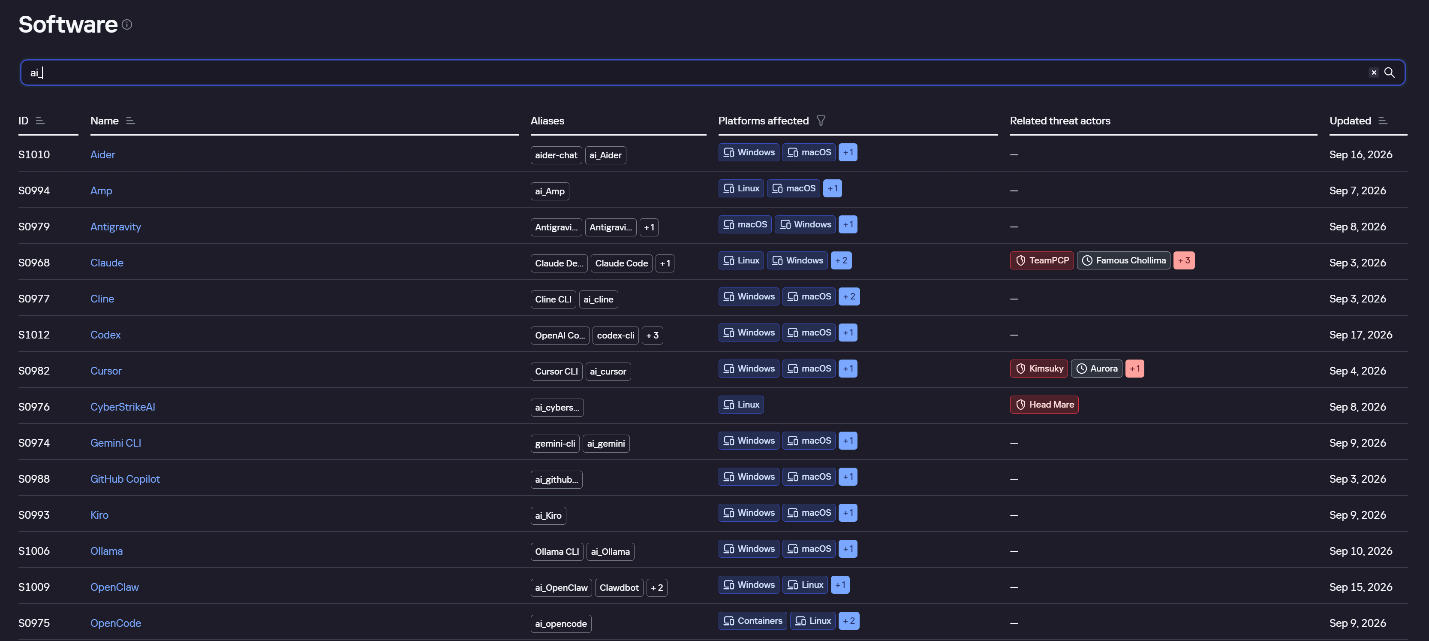The height and width of the screenshot is (641, 1429).
Task: Sort by Name column icon
Action: [x=130, y=121]
